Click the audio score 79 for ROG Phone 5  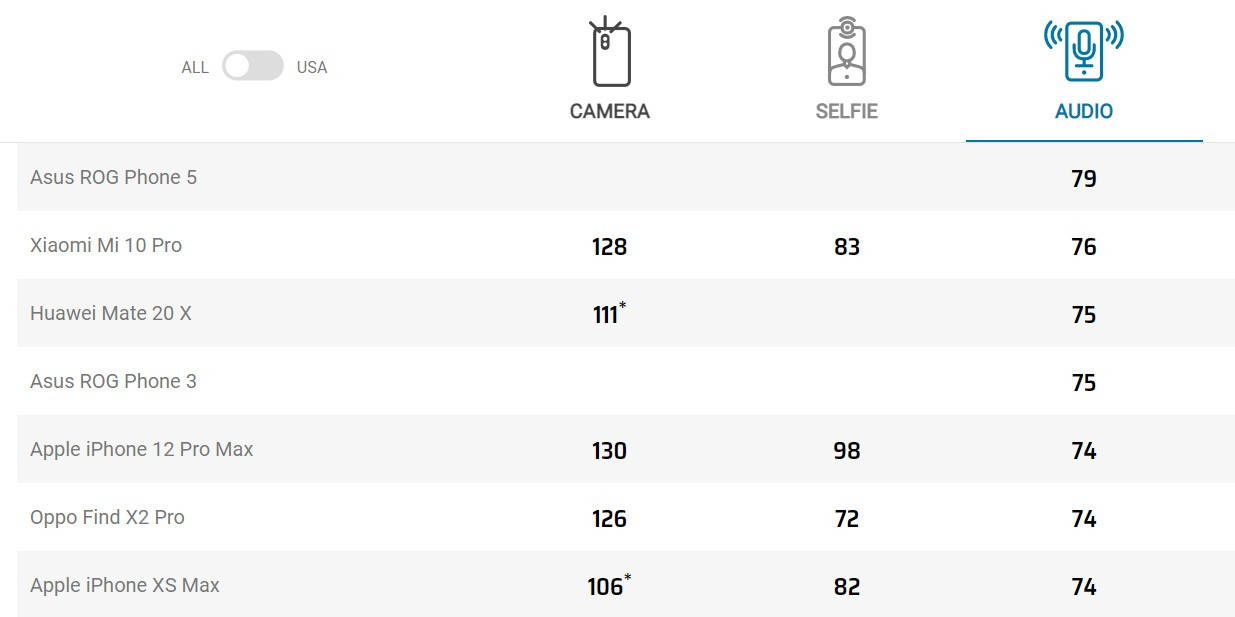(1084, 179)
